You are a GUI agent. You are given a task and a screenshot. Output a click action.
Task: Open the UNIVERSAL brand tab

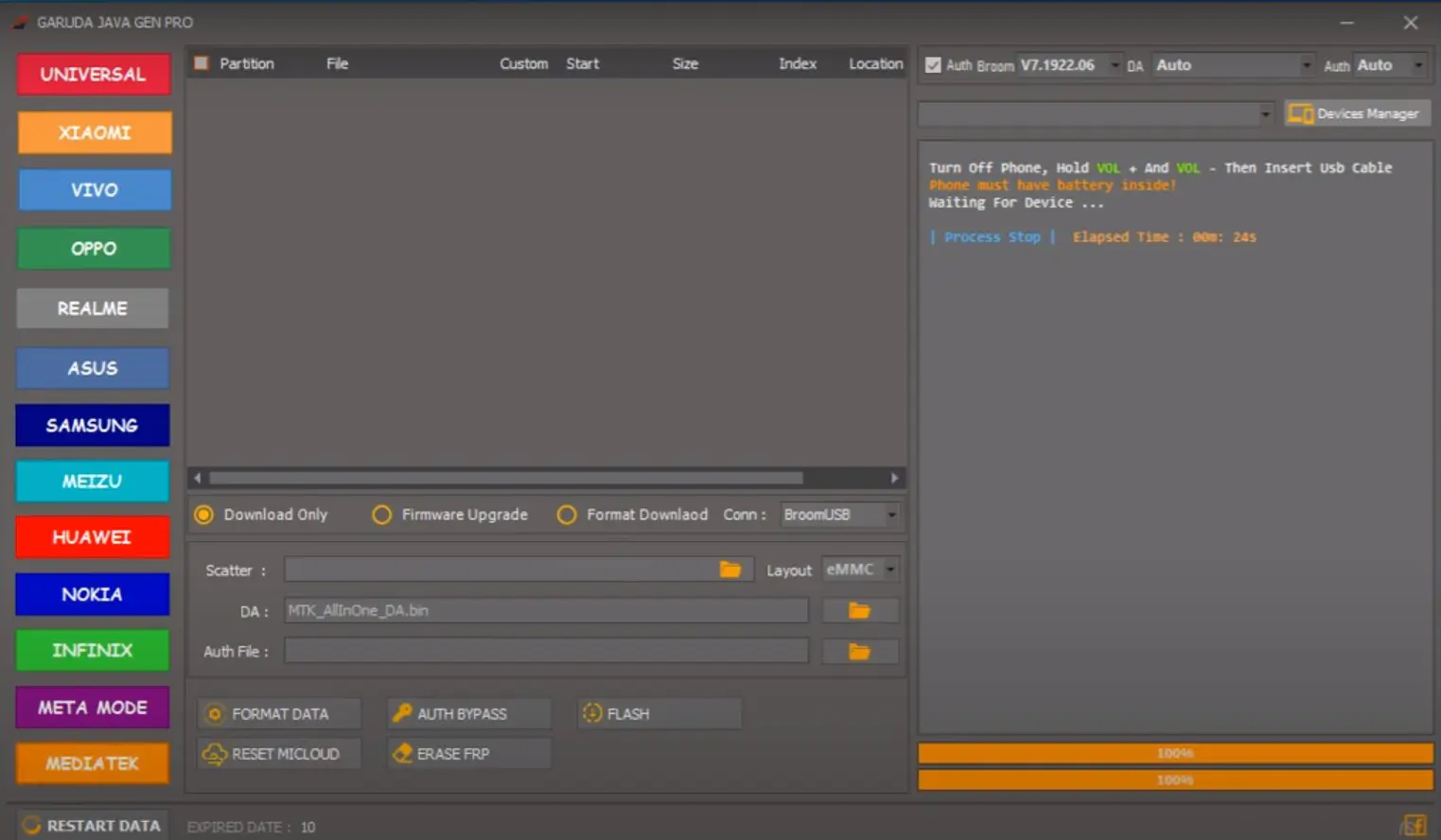click(x=94, y=74)
